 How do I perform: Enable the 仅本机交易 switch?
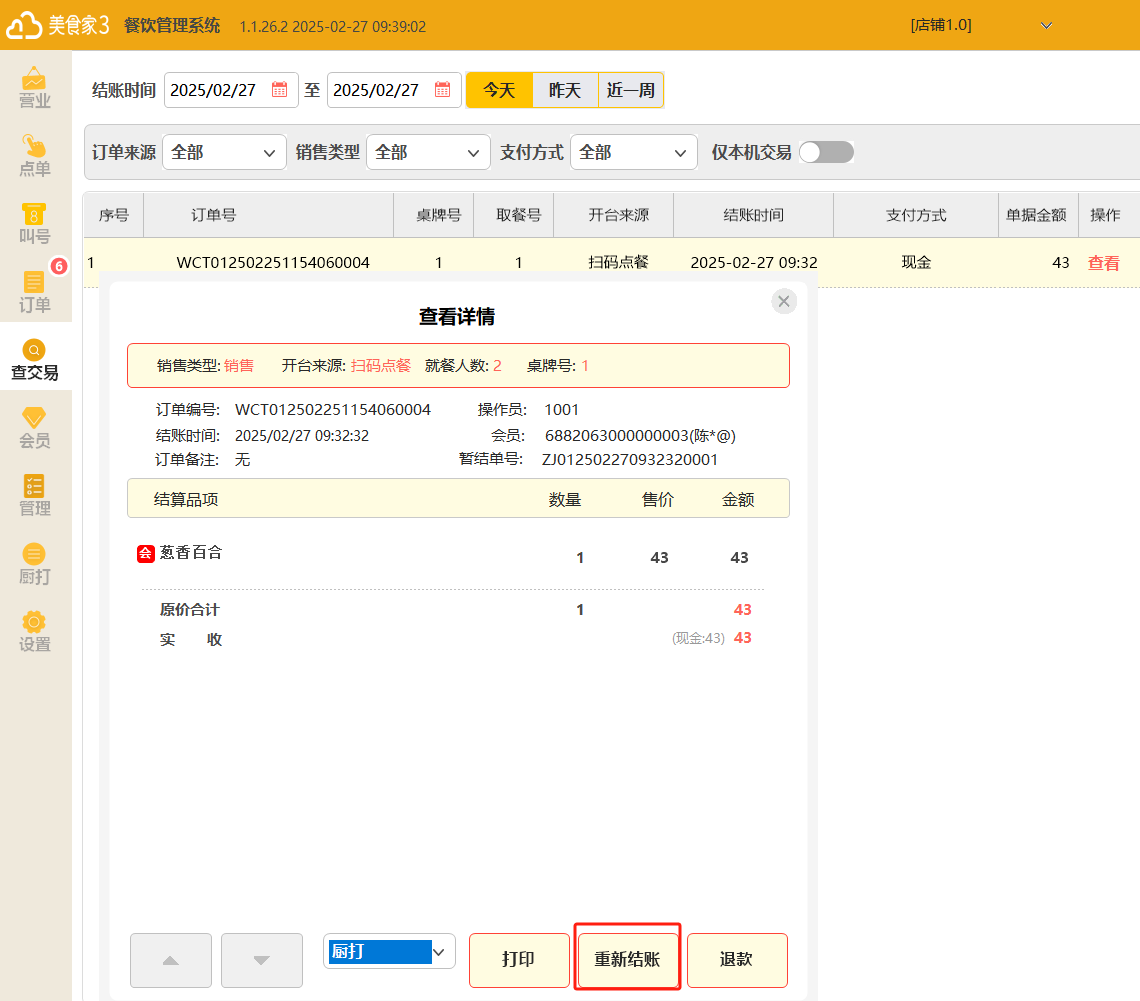coord(826,152)
